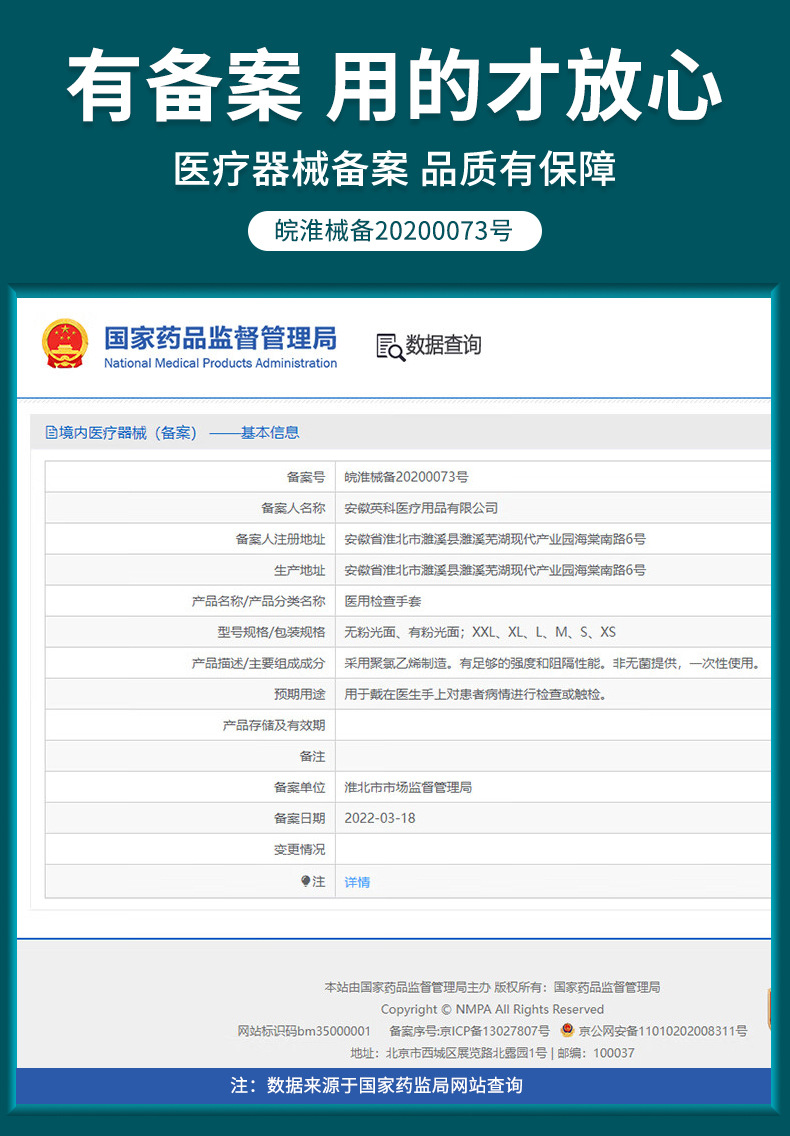
Task: Click 淮北市市场监督管理局 cell
Action: [x=553, y=787]
